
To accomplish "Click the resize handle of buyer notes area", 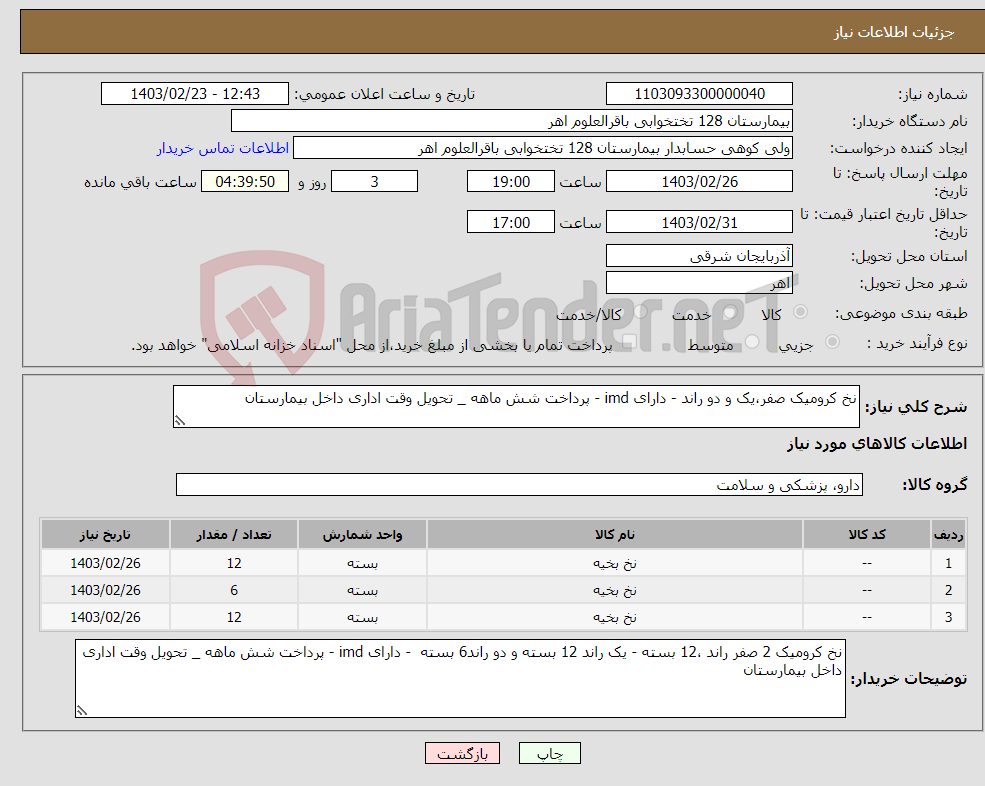I will pyautogui.click(x=82, y=711).
